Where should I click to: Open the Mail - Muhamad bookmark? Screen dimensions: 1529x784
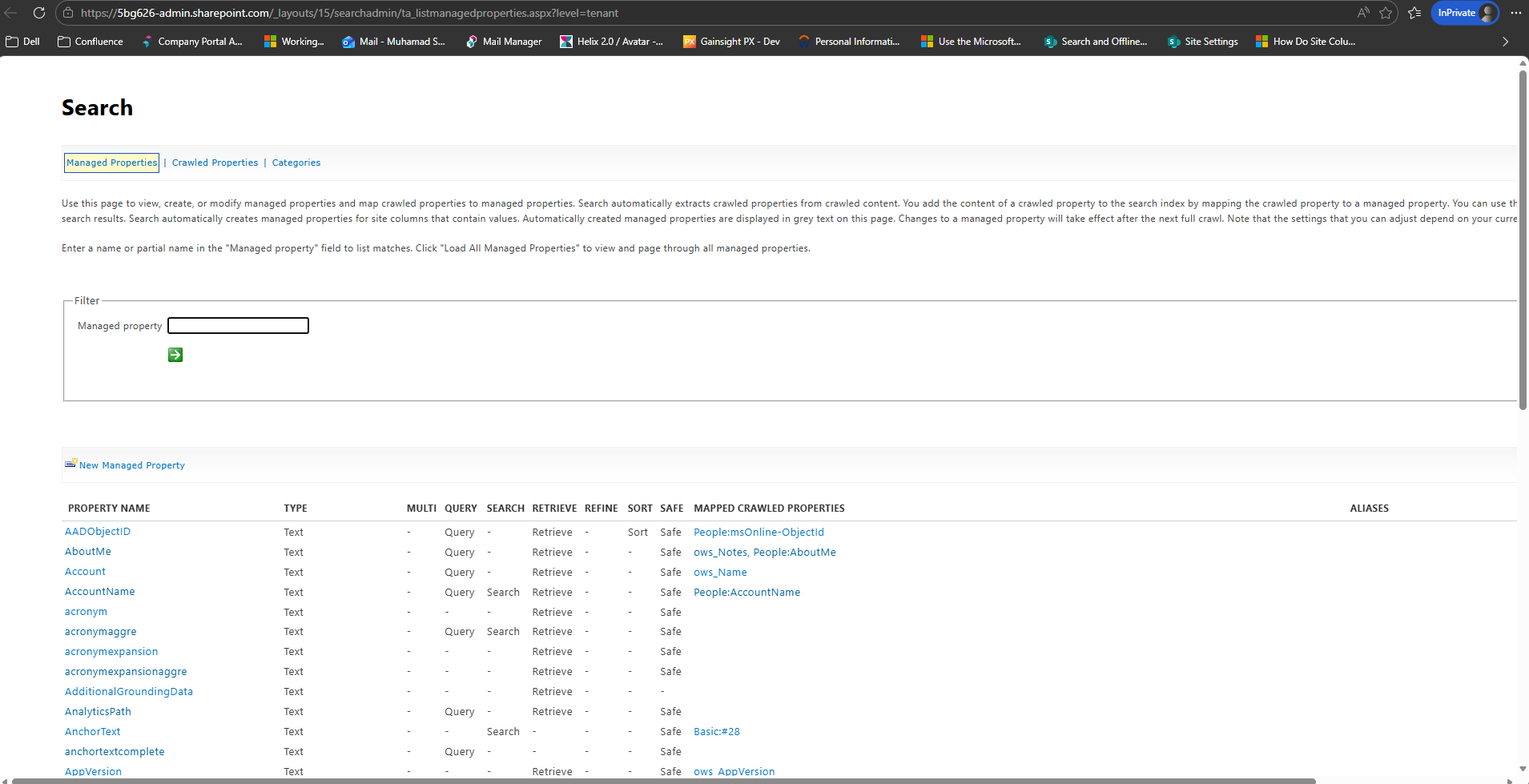393,42
